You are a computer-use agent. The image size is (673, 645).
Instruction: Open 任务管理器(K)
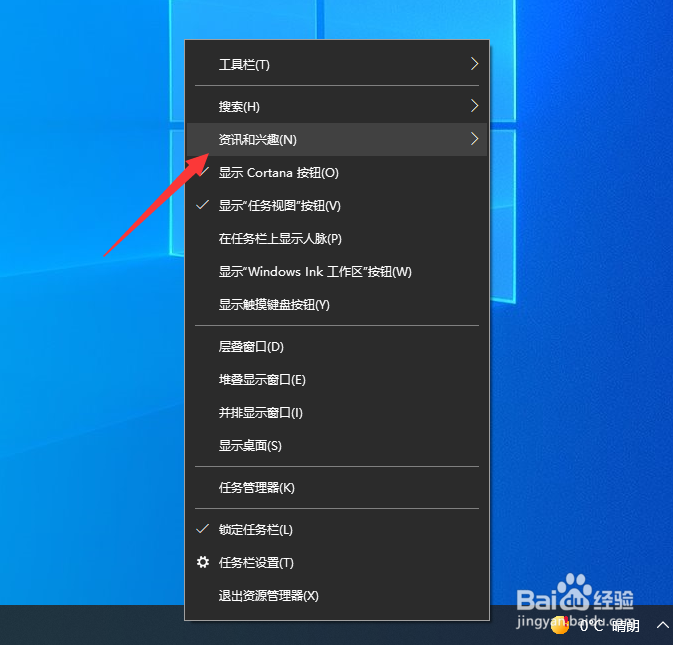click(x=336, y=488)
